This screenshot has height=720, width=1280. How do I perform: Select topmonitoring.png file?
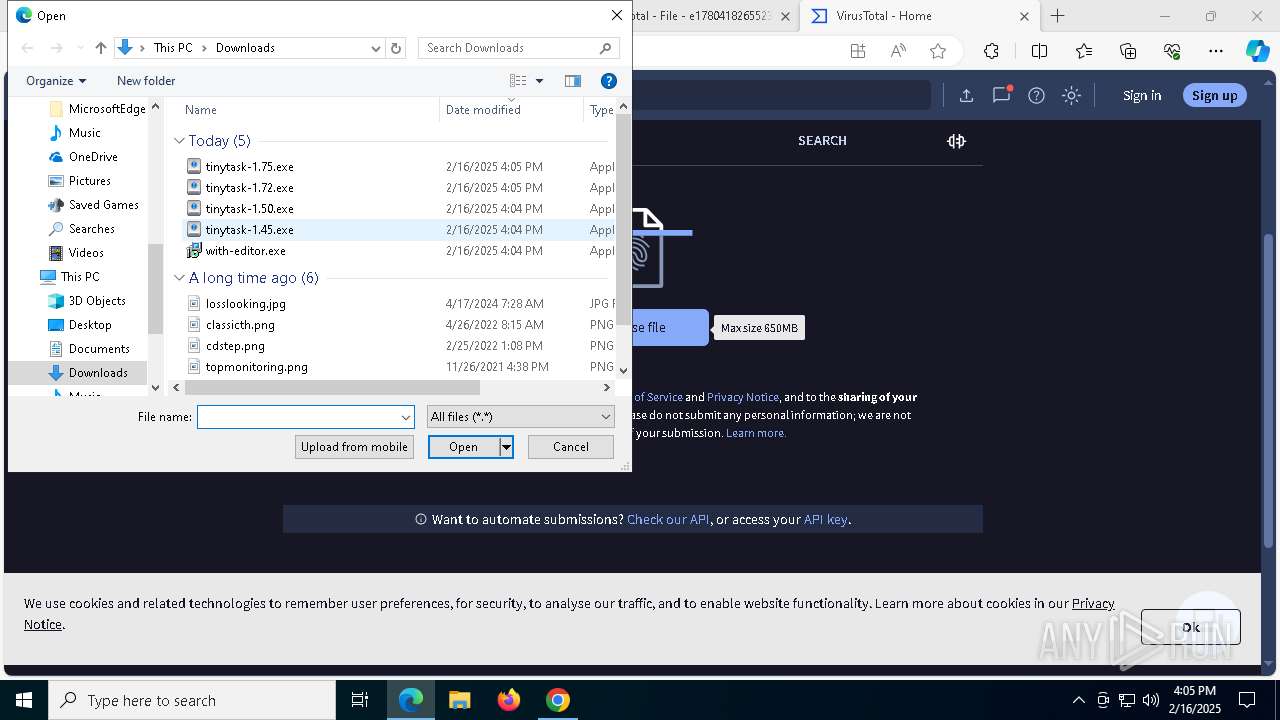click(256, 367)
